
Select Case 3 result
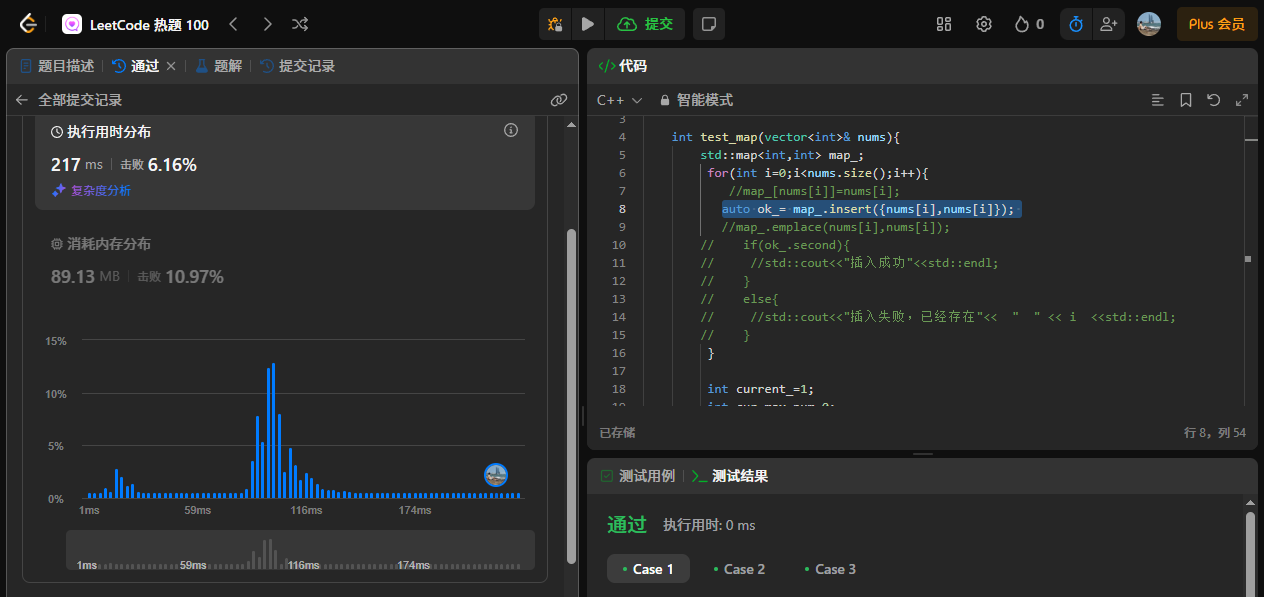pyautogui.click(x=830, y=569)
